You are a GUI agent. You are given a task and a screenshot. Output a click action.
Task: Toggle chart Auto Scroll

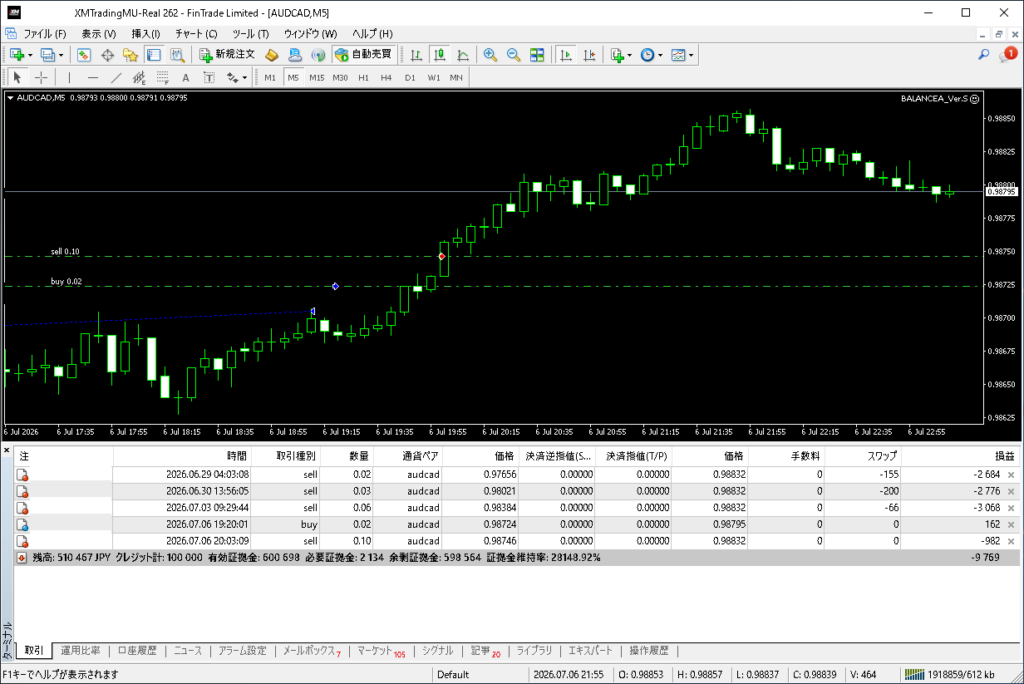click(x=566, y=55)
